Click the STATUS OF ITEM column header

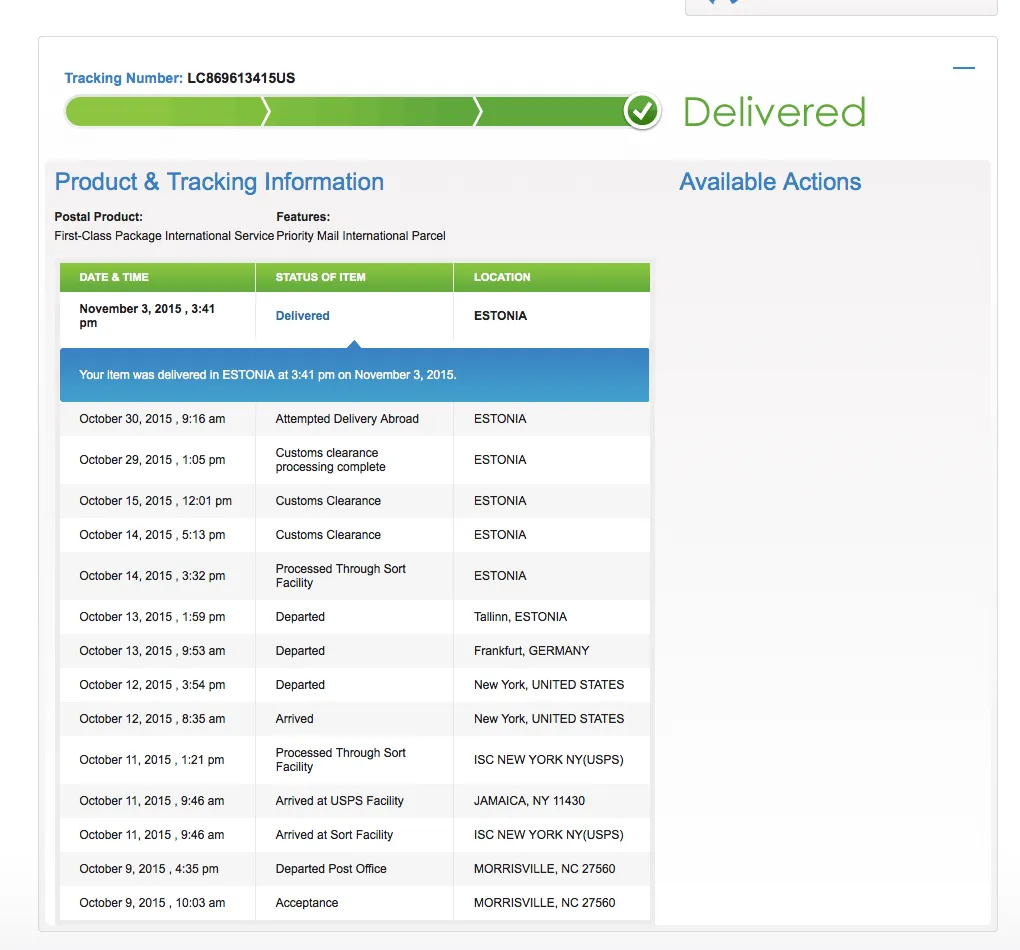(355, 277)
